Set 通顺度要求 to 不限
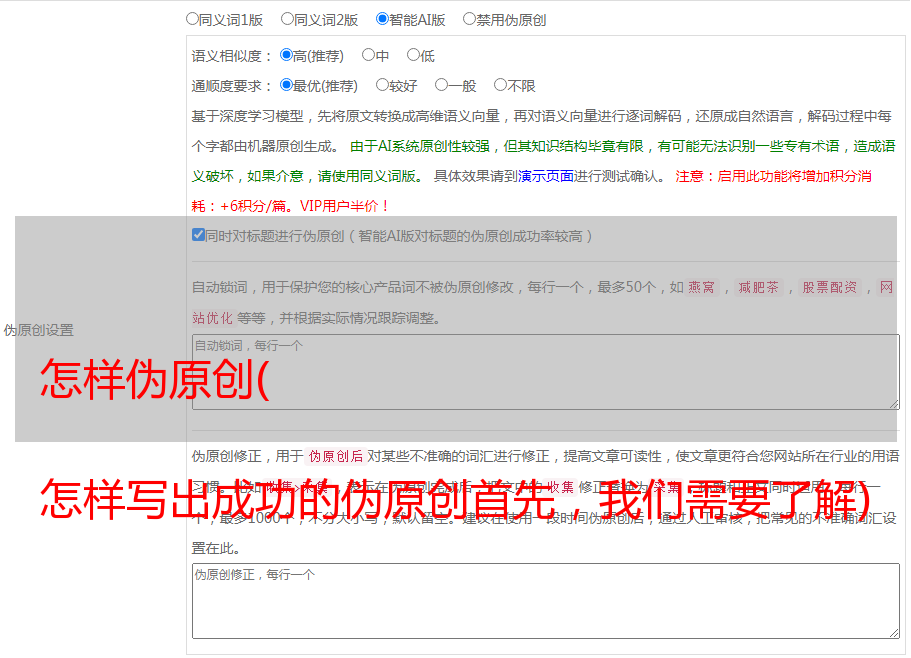The height and width of the screenshot is (658, 911). (x=500, y=85)
